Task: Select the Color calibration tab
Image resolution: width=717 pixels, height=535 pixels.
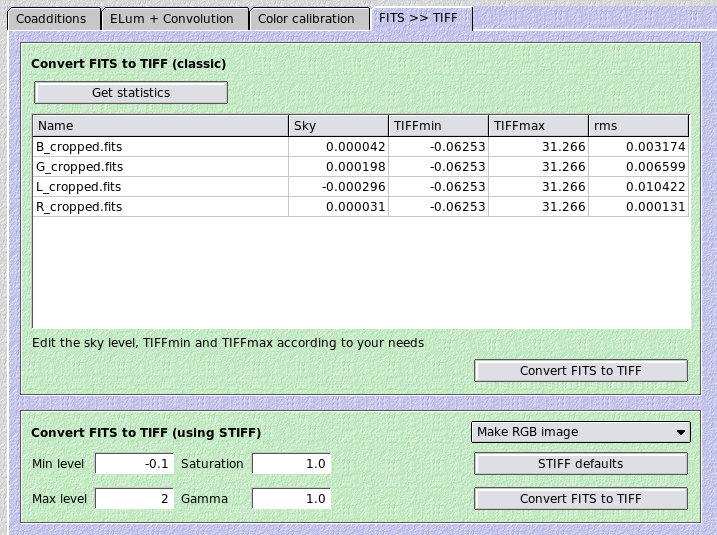Action: (x=306, y=18)
